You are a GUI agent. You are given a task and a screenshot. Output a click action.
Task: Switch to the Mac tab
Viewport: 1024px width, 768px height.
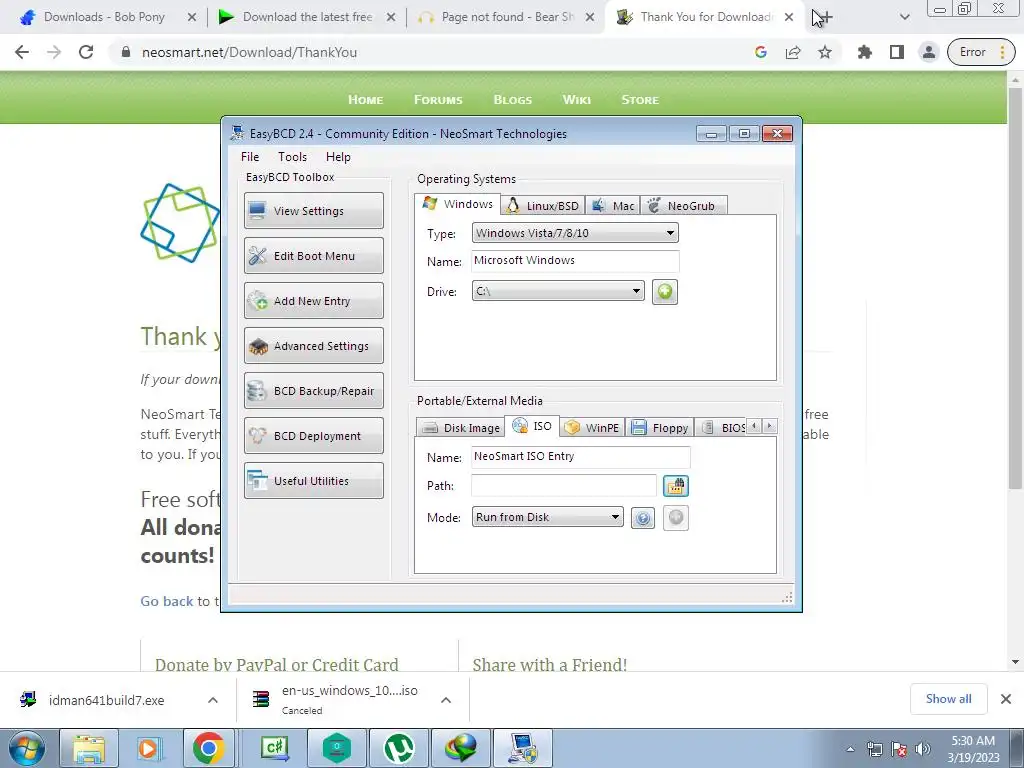[613, 206]
